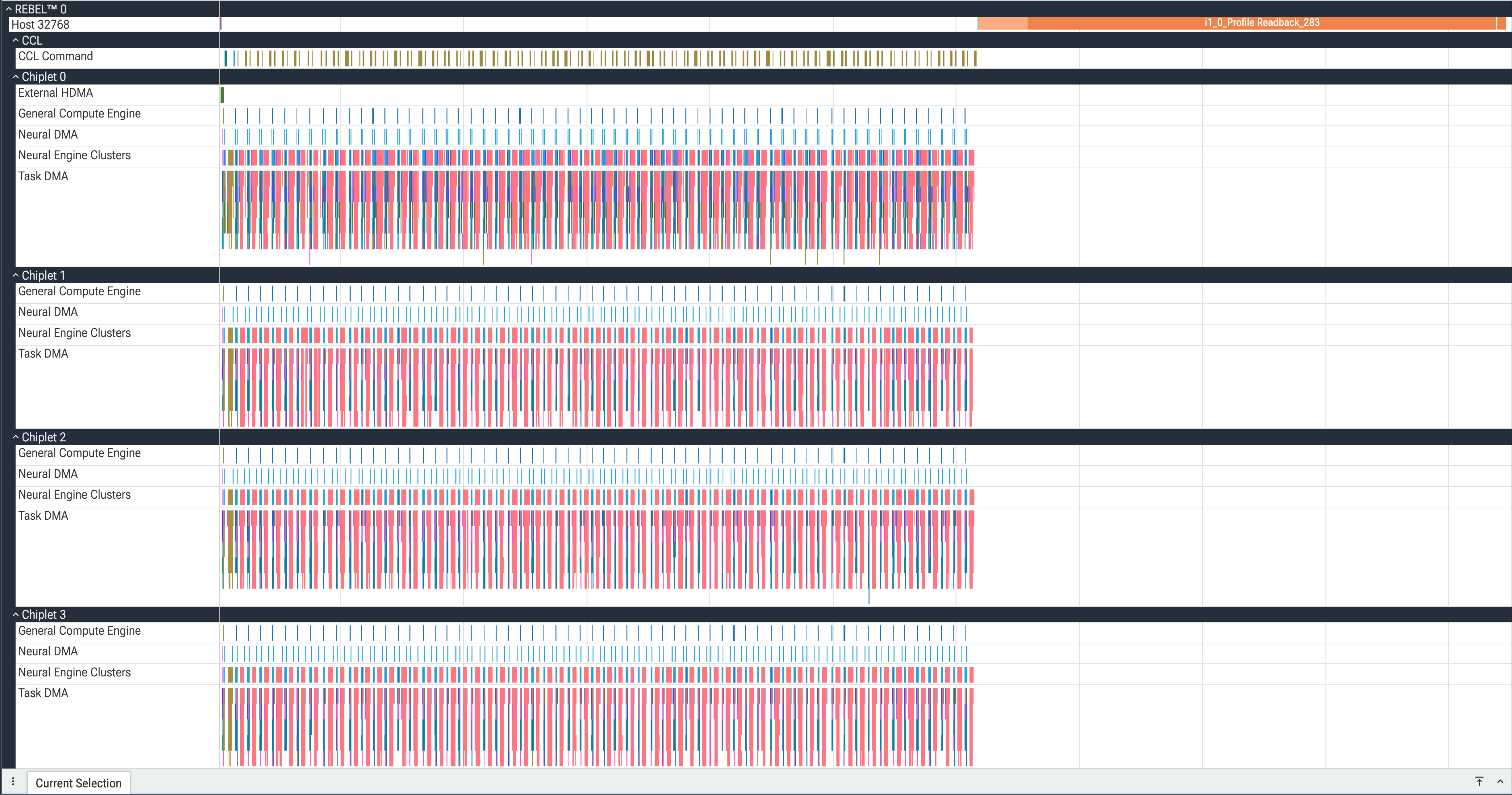Select the External HDMA track label

(x=56, y=93)
